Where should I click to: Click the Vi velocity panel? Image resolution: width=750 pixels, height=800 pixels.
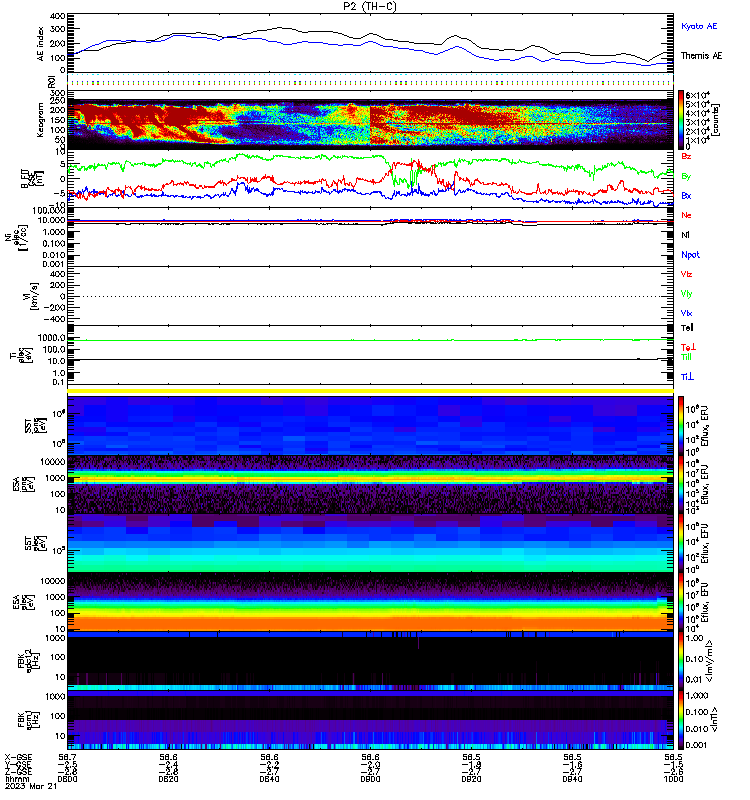[x=370, y=296]
